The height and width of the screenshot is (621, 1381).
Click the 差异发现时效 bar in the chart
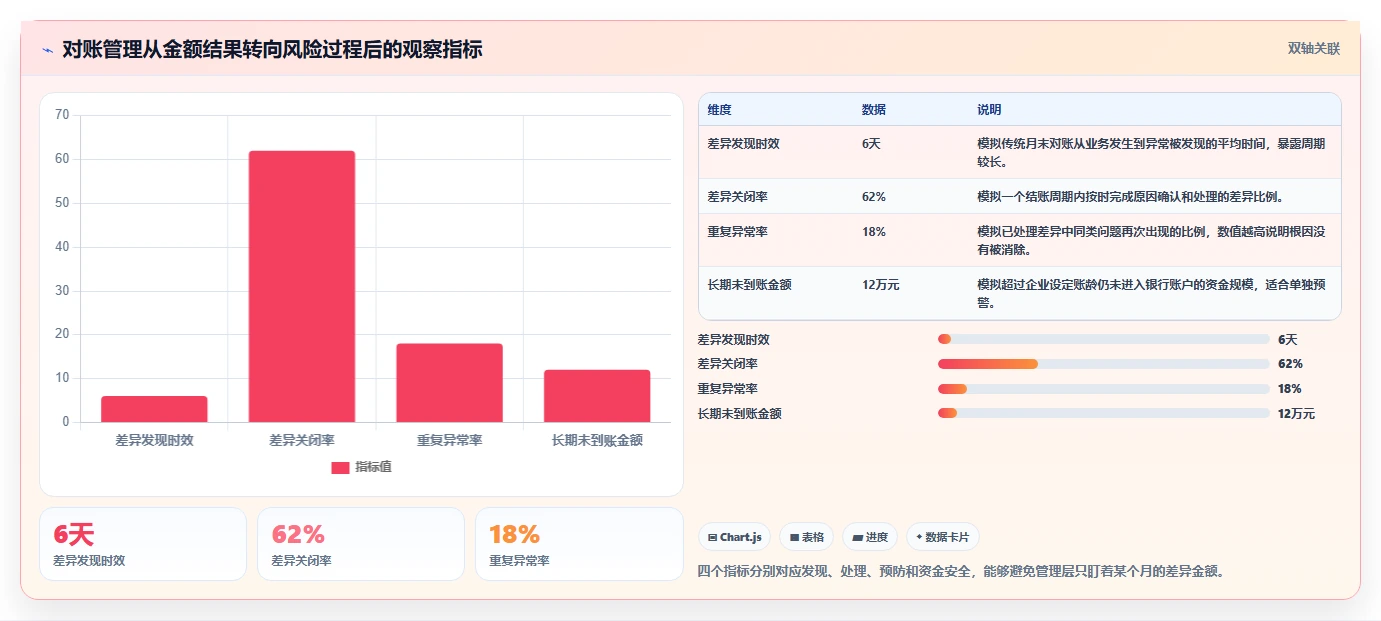pyautogui.click(x=154, y=409)
